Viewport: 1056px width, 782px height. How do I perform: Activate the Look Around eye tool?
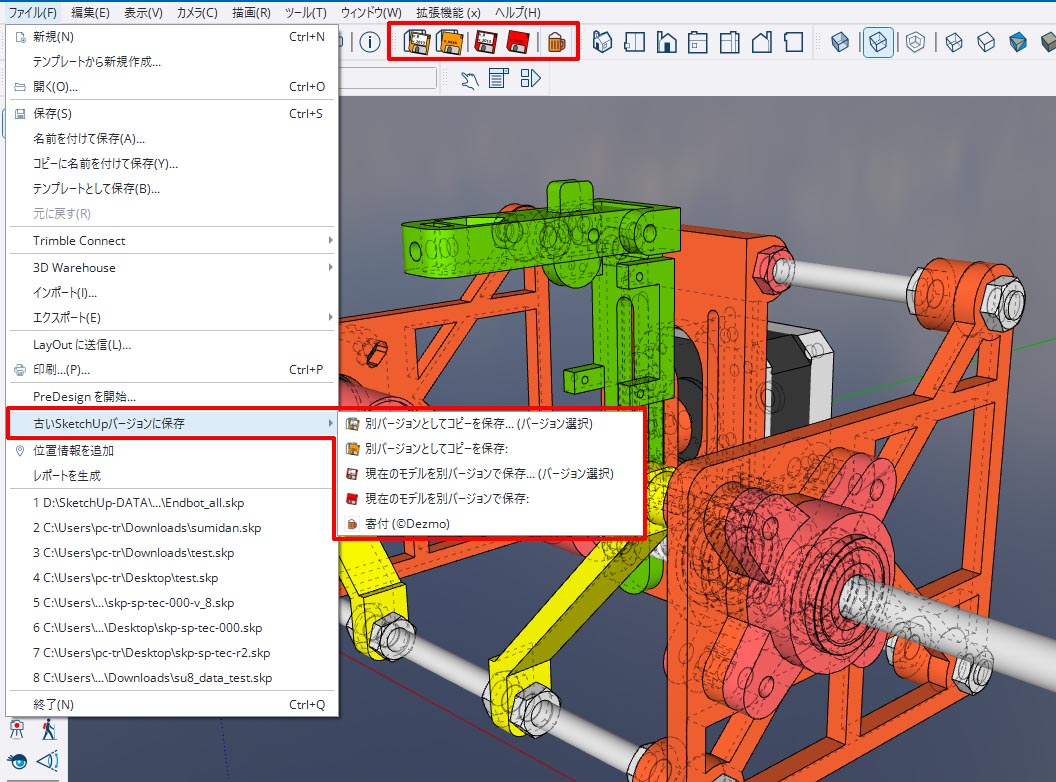click(x=17, y=762)
